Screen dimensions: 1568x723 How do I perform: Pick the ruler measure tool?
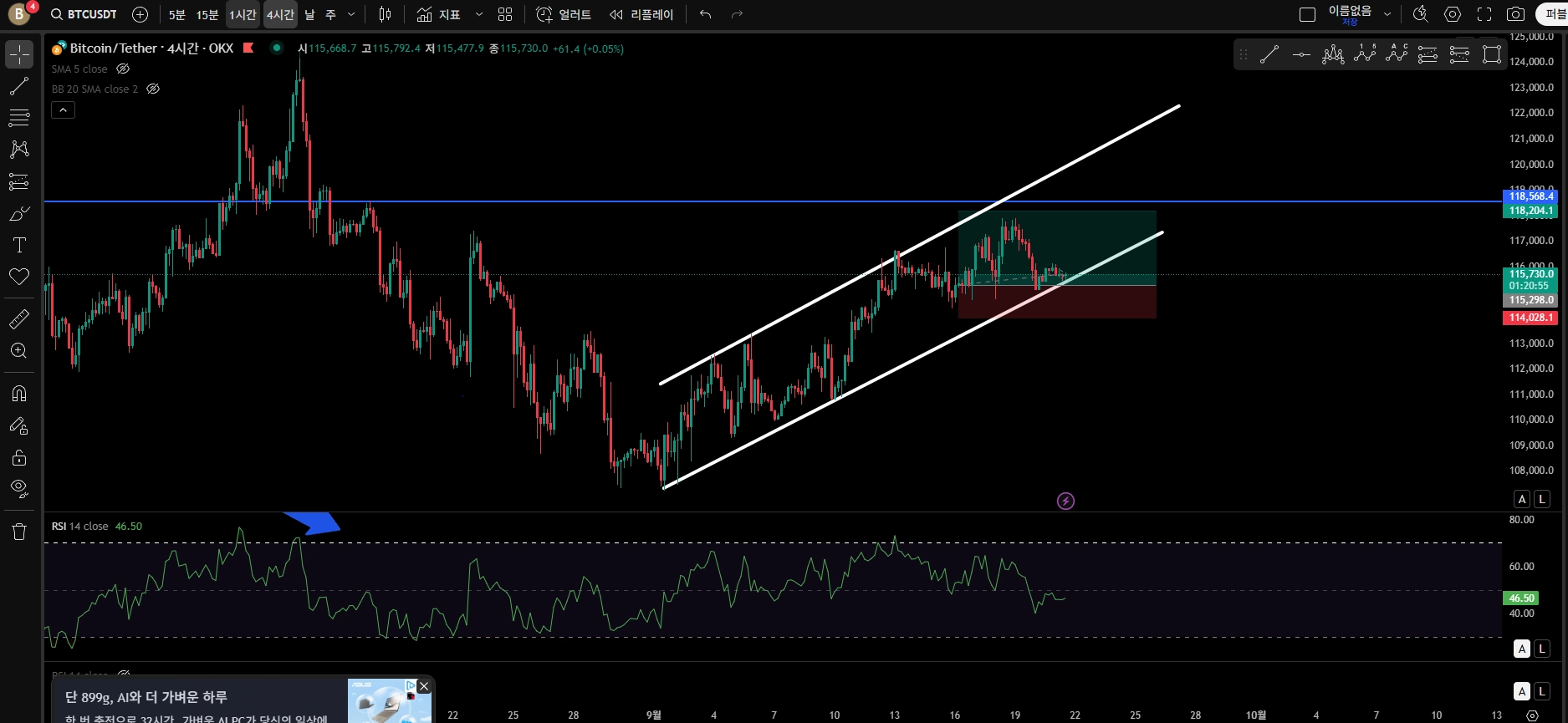pos(18,318)
